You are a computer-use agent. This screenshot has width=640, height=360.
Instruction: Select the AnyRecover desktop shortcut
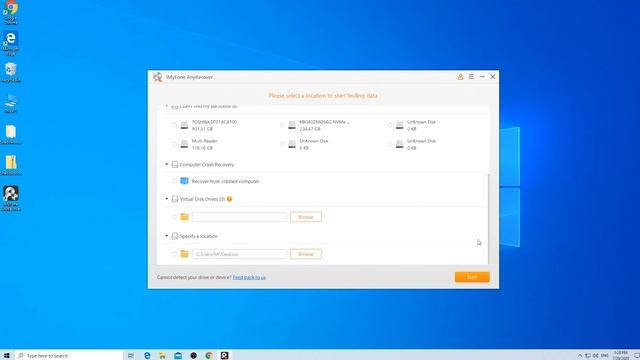click(x=11, y=199)
